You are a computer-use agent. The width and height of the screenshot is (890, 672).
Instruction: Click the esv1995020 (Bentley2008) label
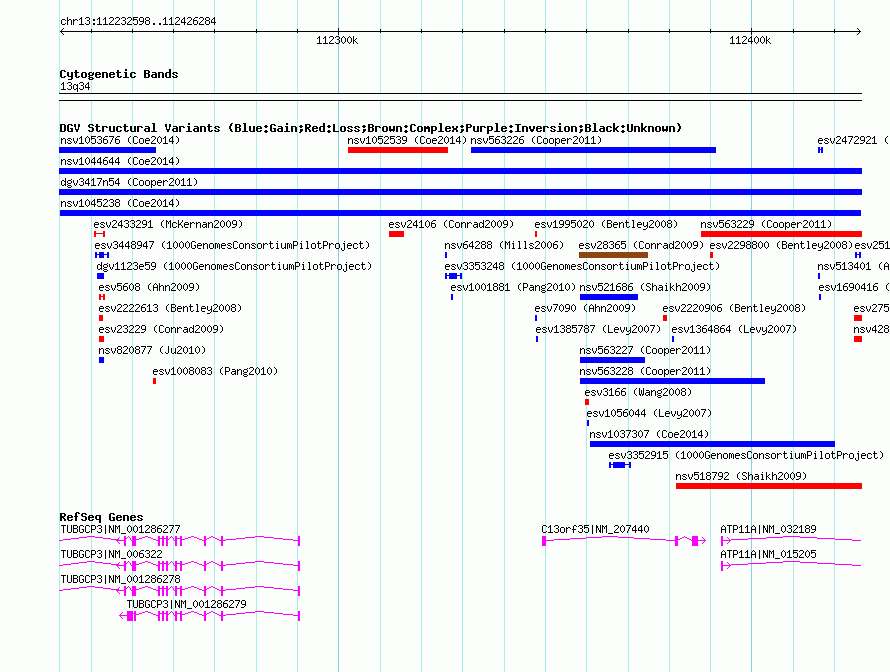point(606,224)
